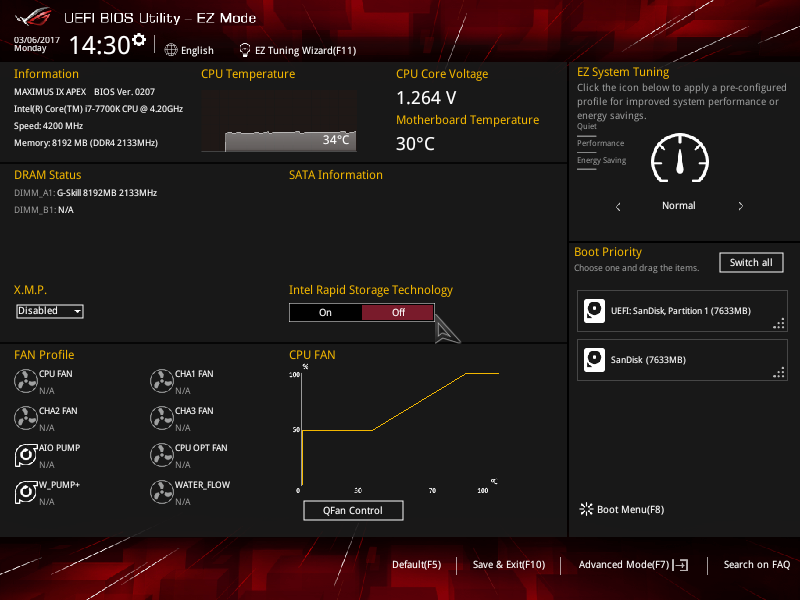800x600 pixels.
Task: Open the X.M.P. Disabled dropdown
Action: pyautogui.click(x=49, y=311)
